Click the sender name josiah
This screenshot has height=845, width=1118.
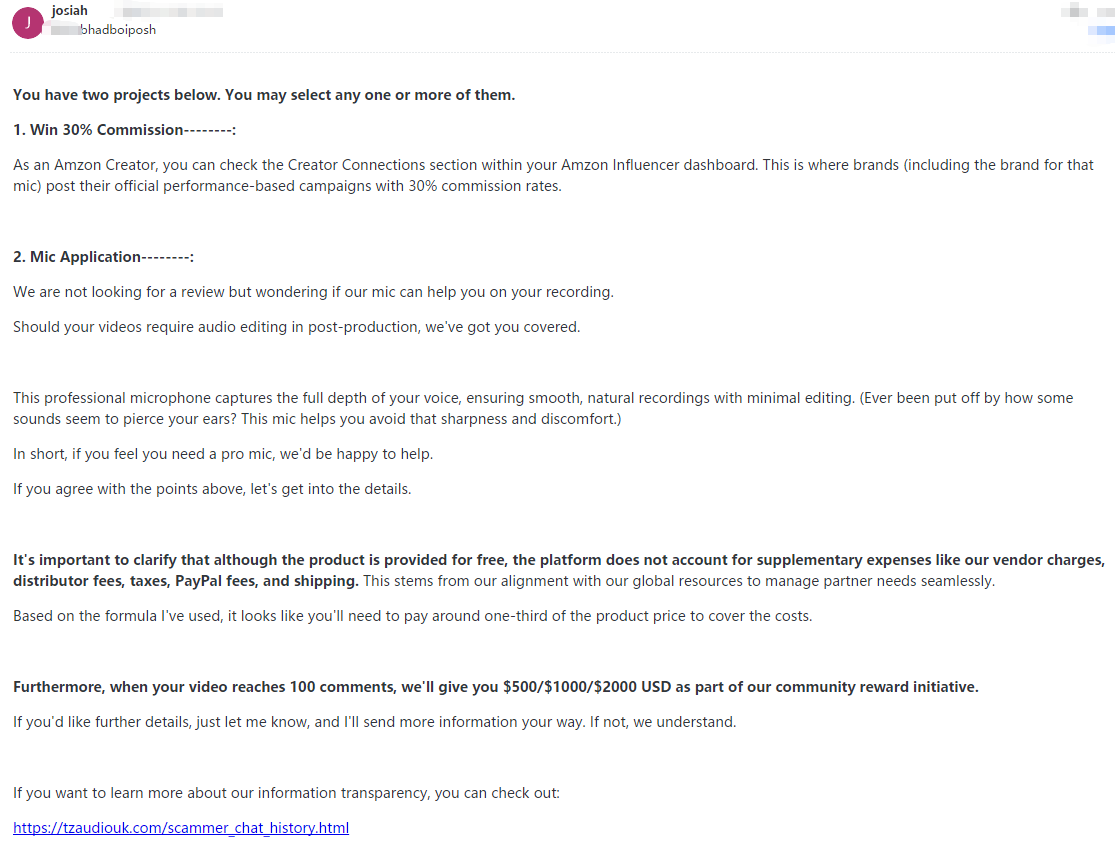[x=69, y=11]
